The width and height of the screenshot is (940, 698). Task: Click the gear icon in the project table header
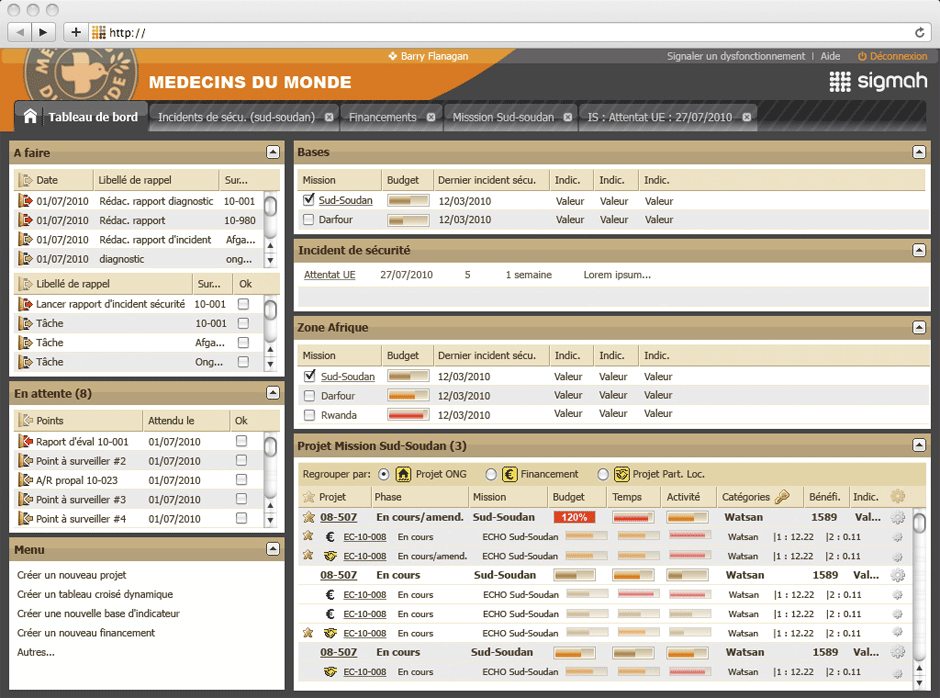(897, 497)
